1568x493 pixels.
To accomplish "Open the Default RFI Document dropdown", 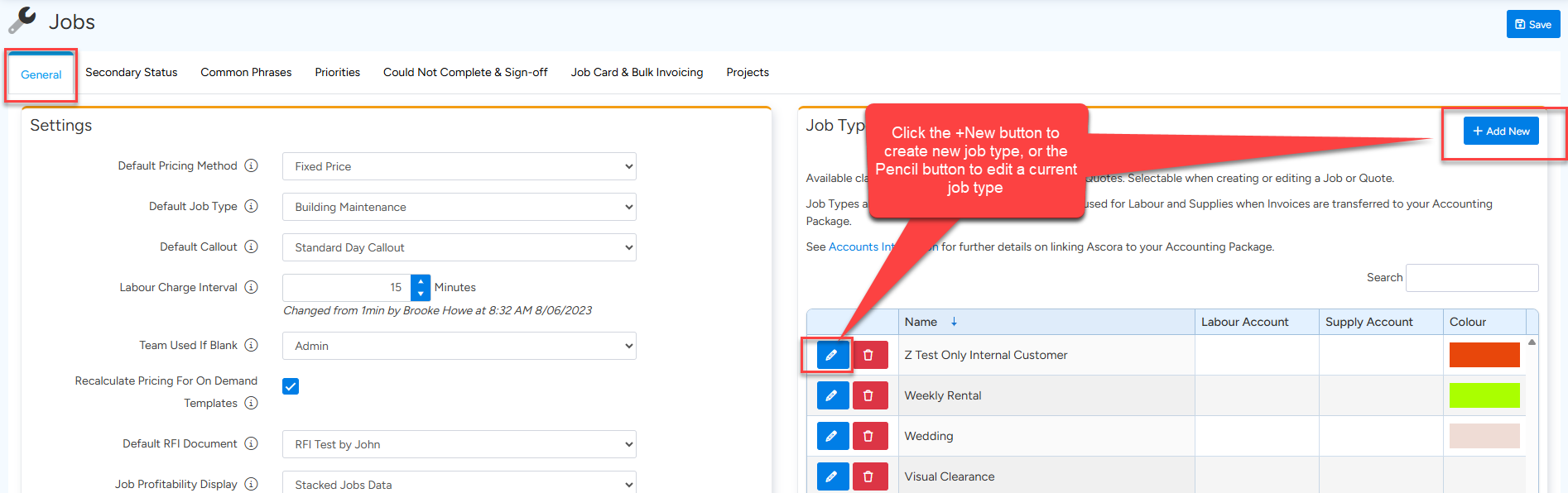I will [459, 444].
